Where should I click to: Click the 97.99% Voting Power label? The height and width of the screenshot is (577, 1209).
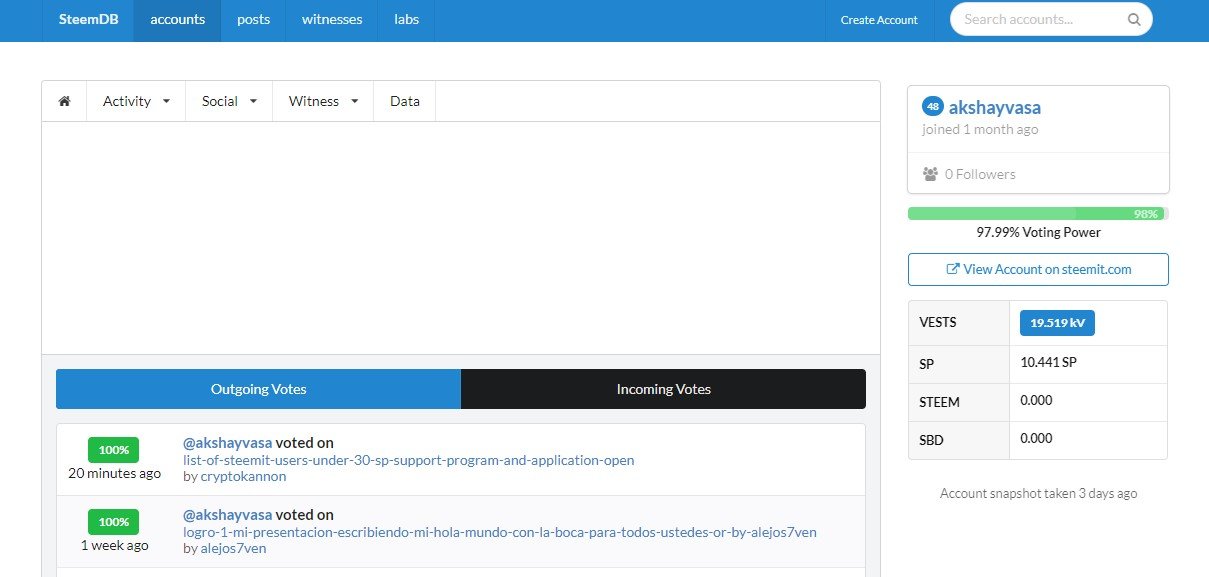pyautogui.click(x=1038, y=232)
